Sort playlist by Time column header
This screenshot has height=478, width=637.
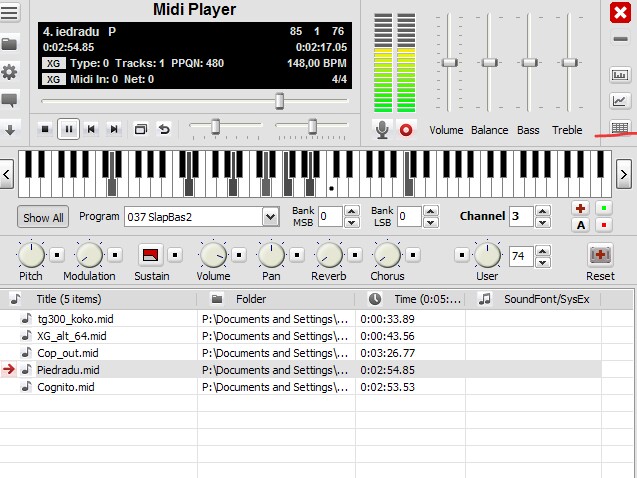pyautogui.click(x=410, y=299)
